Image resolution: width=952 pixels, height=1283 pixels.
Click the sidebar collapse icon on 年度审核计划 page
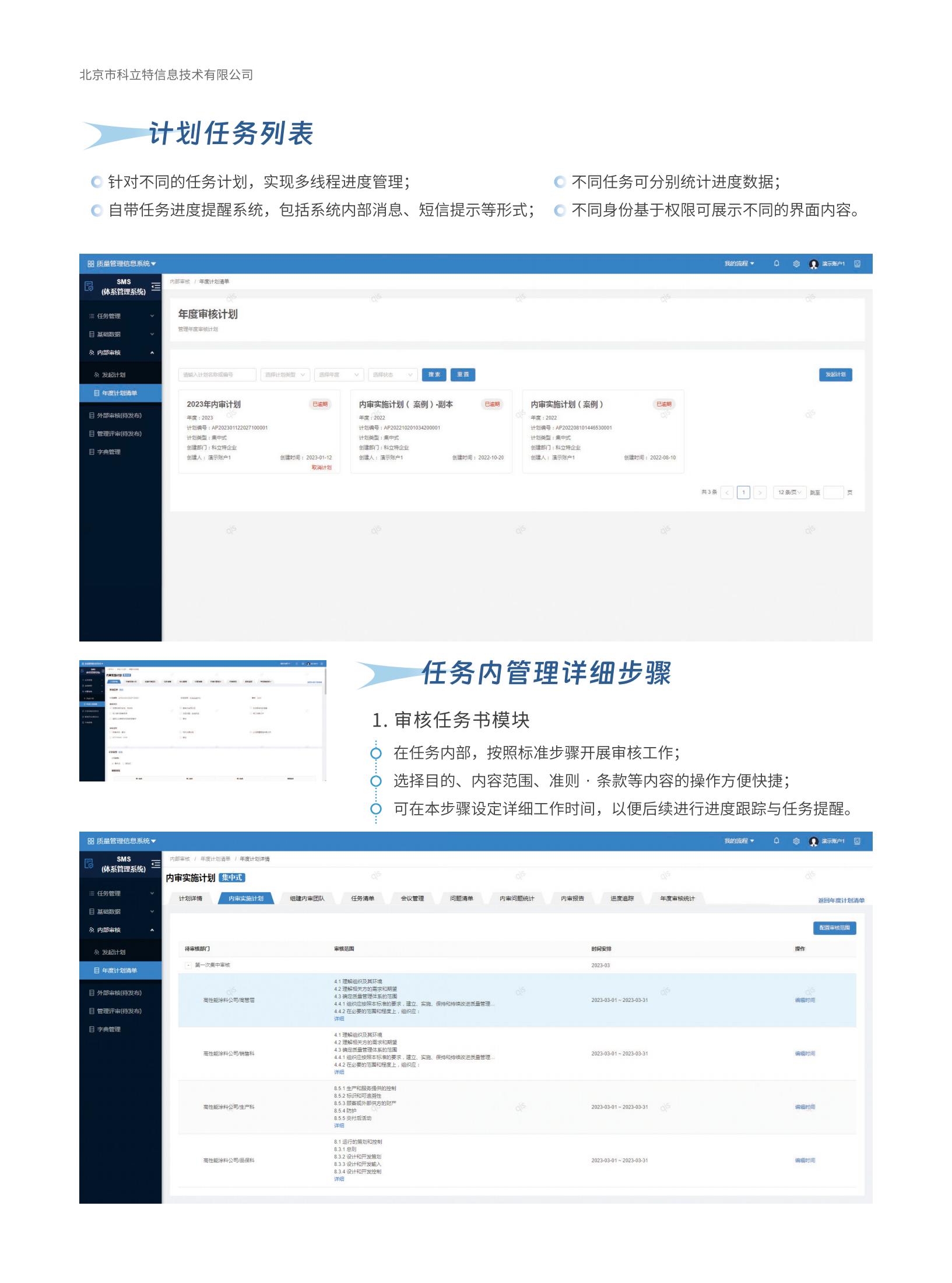tap(156, 286)
